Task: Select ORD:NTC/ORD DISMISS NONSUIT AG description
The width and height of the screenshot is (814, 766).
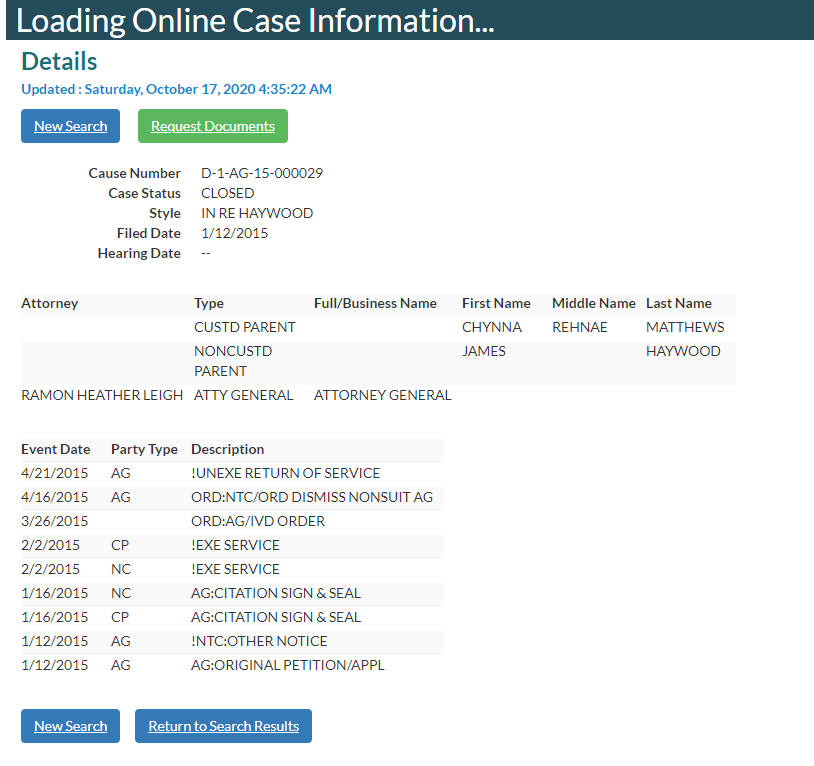Action: coord(311,497)
